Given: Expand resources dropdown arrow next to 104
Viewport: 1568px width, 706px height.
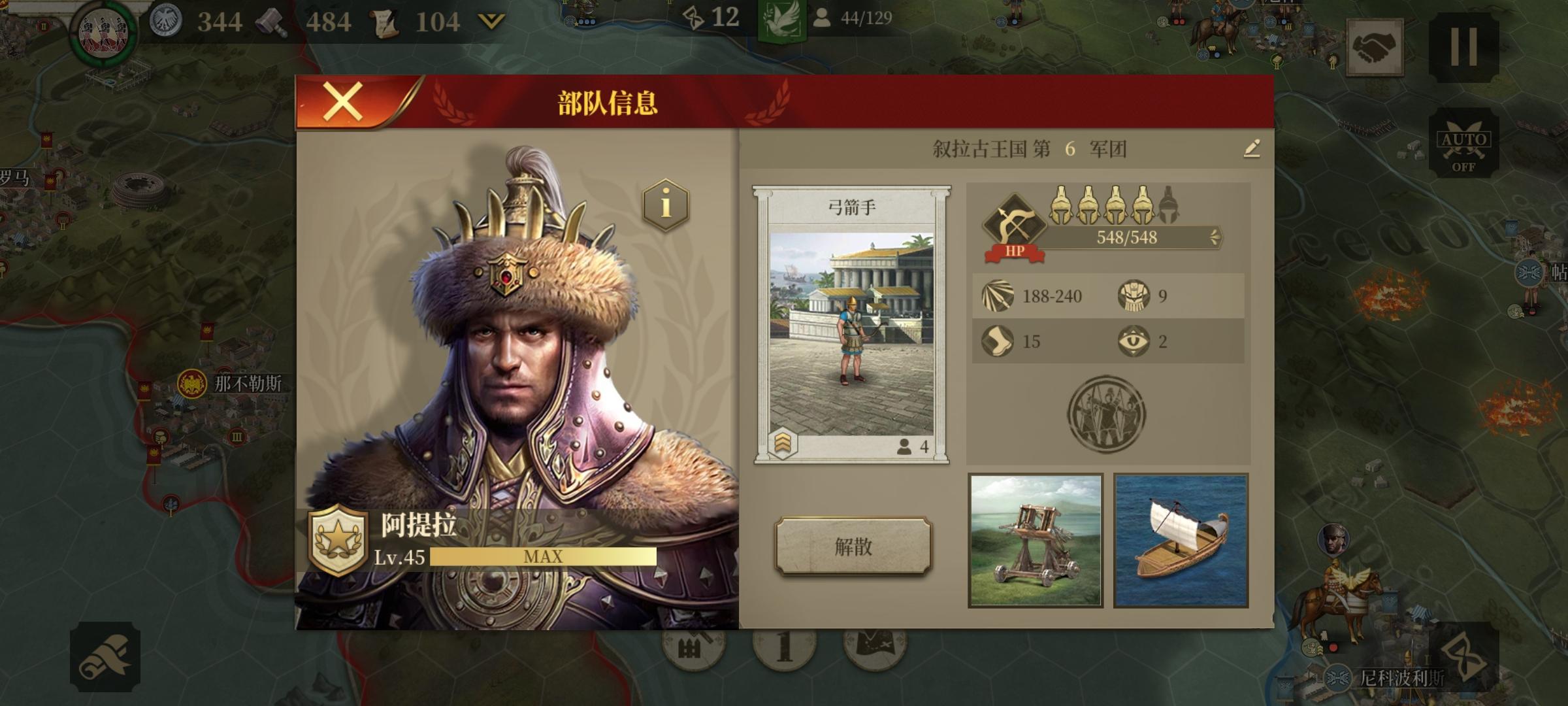Looking at the screenshot, I should click(x=491, y=22).
